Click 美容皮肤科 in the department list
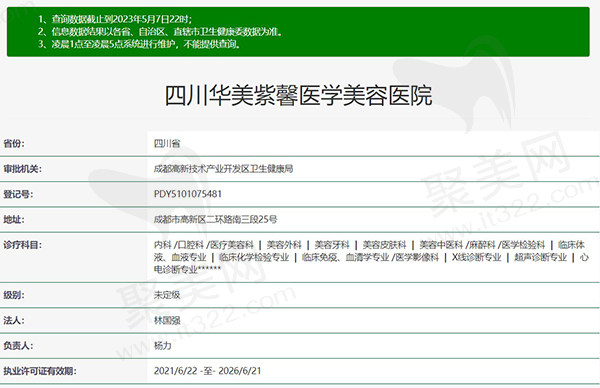The height and width of the screenshot is (388, 600). click(384, 245)
